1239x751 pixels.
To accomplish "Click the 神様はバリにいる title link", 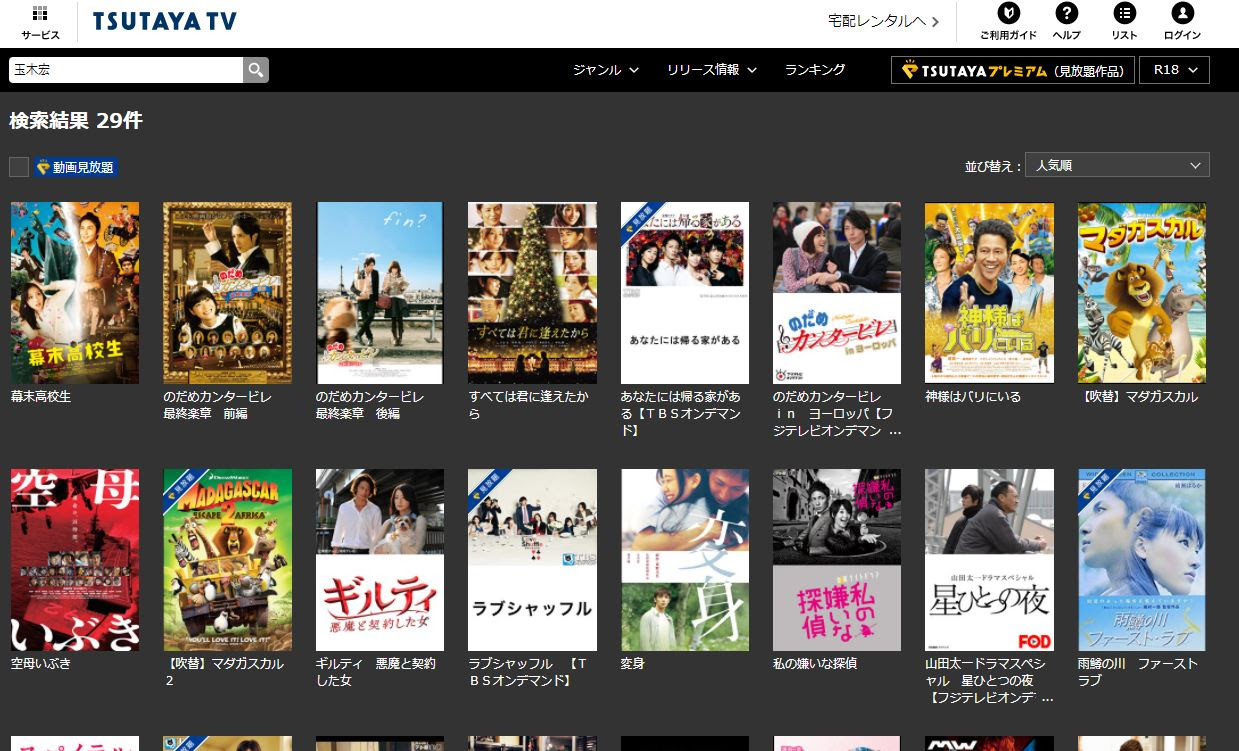I will [x=973, y=397].
